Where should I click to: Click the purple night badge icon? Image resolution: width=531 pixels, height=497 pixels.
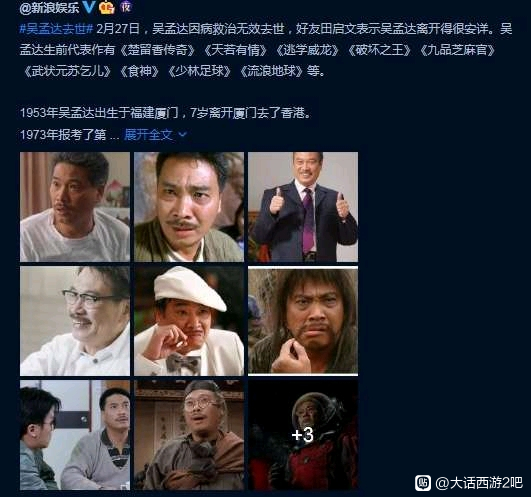point(126,7)
